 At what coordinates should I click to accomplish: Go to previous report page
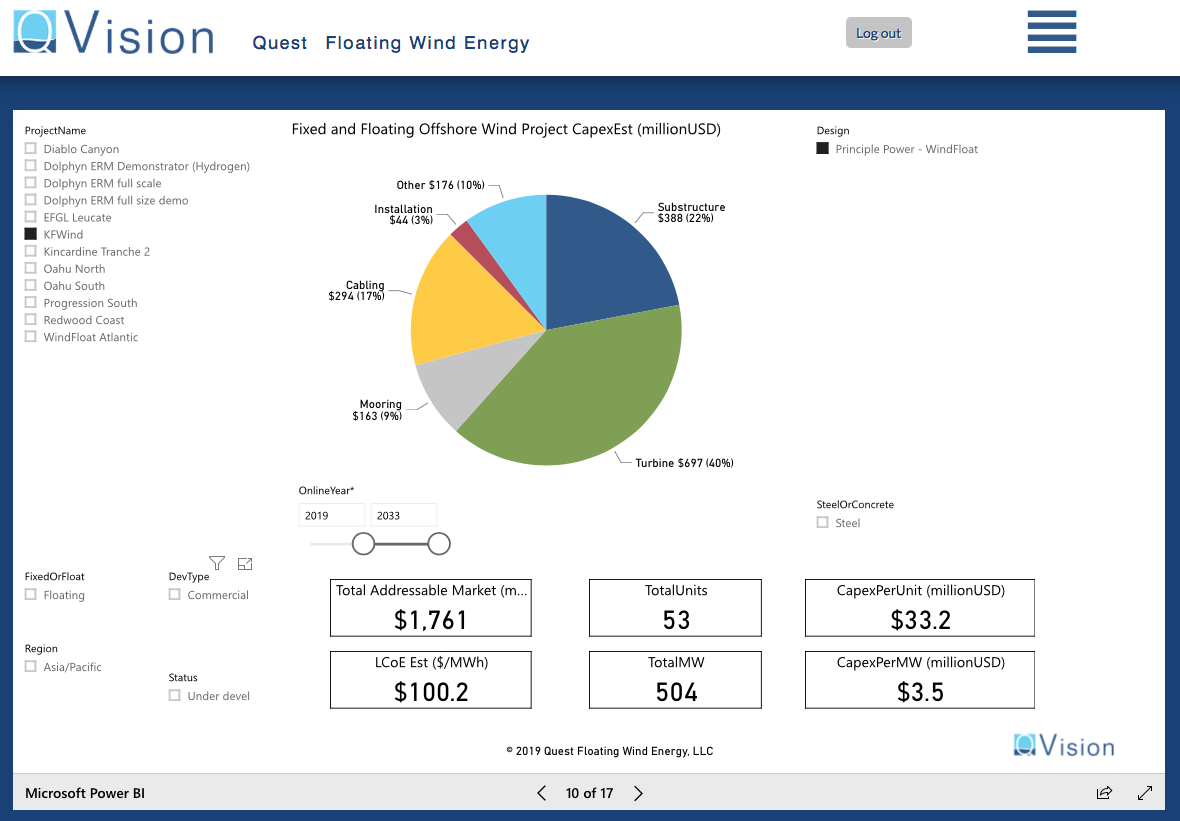[x=541, y=793]
